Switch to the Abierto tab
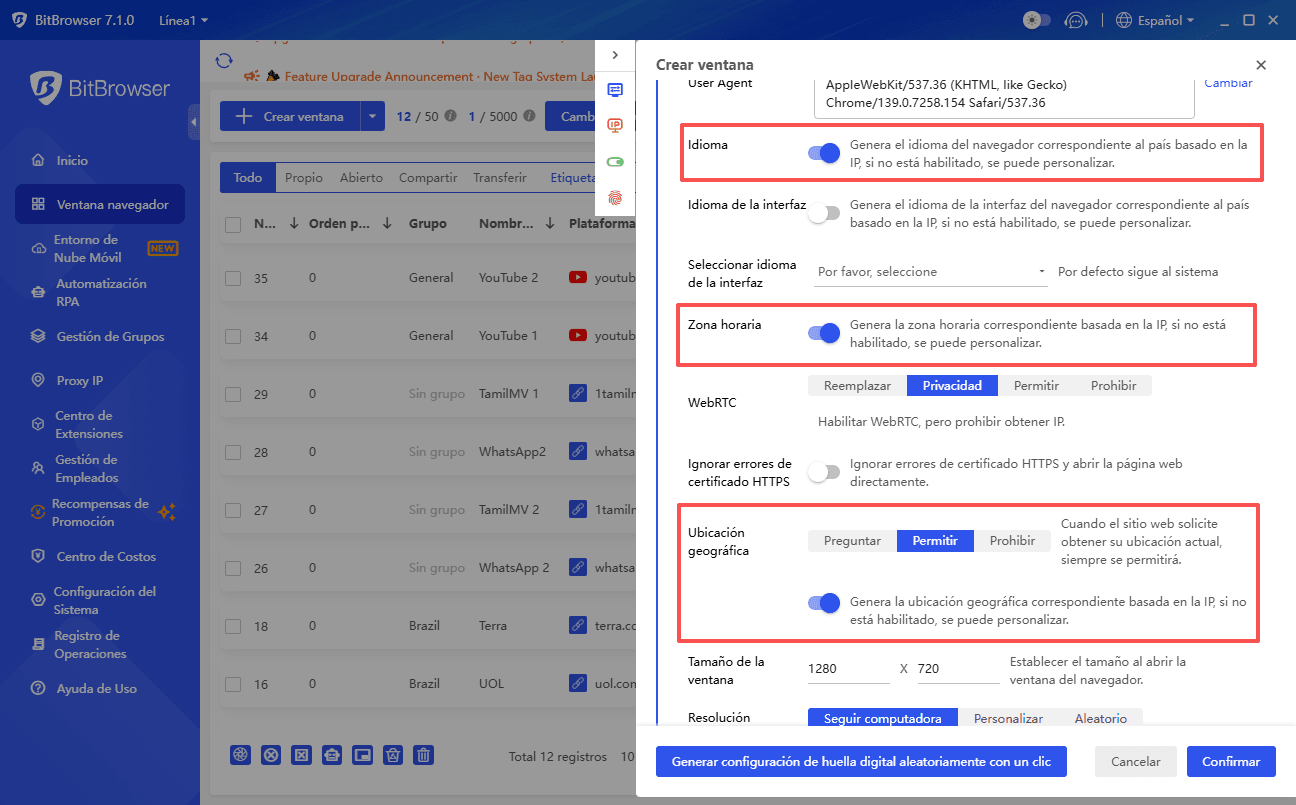 pos(361,178)
